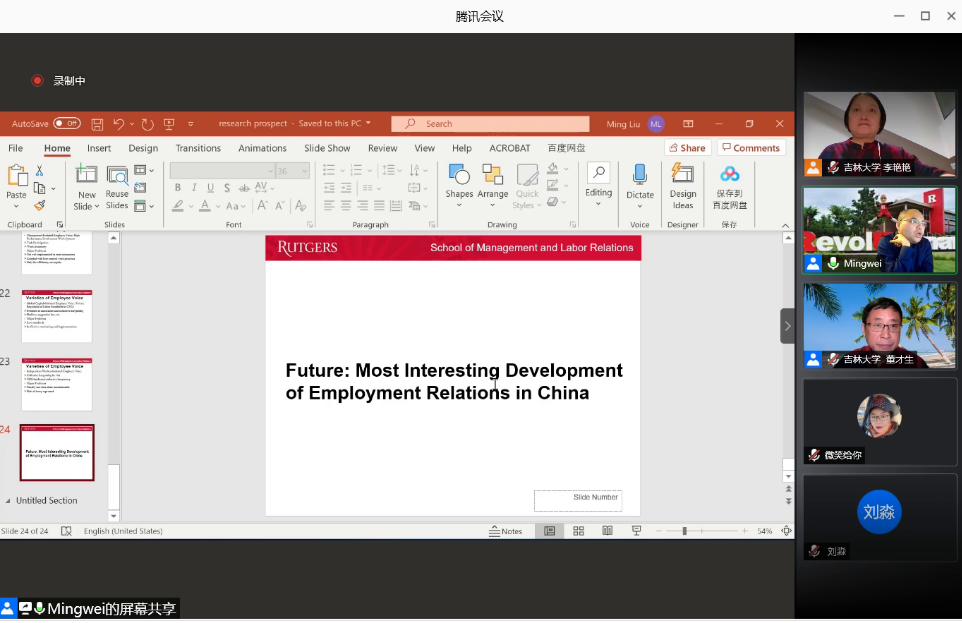This screenshot has height=623, width=962.
Task: Collapse the Untitled Section
Action: pos(9,501)
